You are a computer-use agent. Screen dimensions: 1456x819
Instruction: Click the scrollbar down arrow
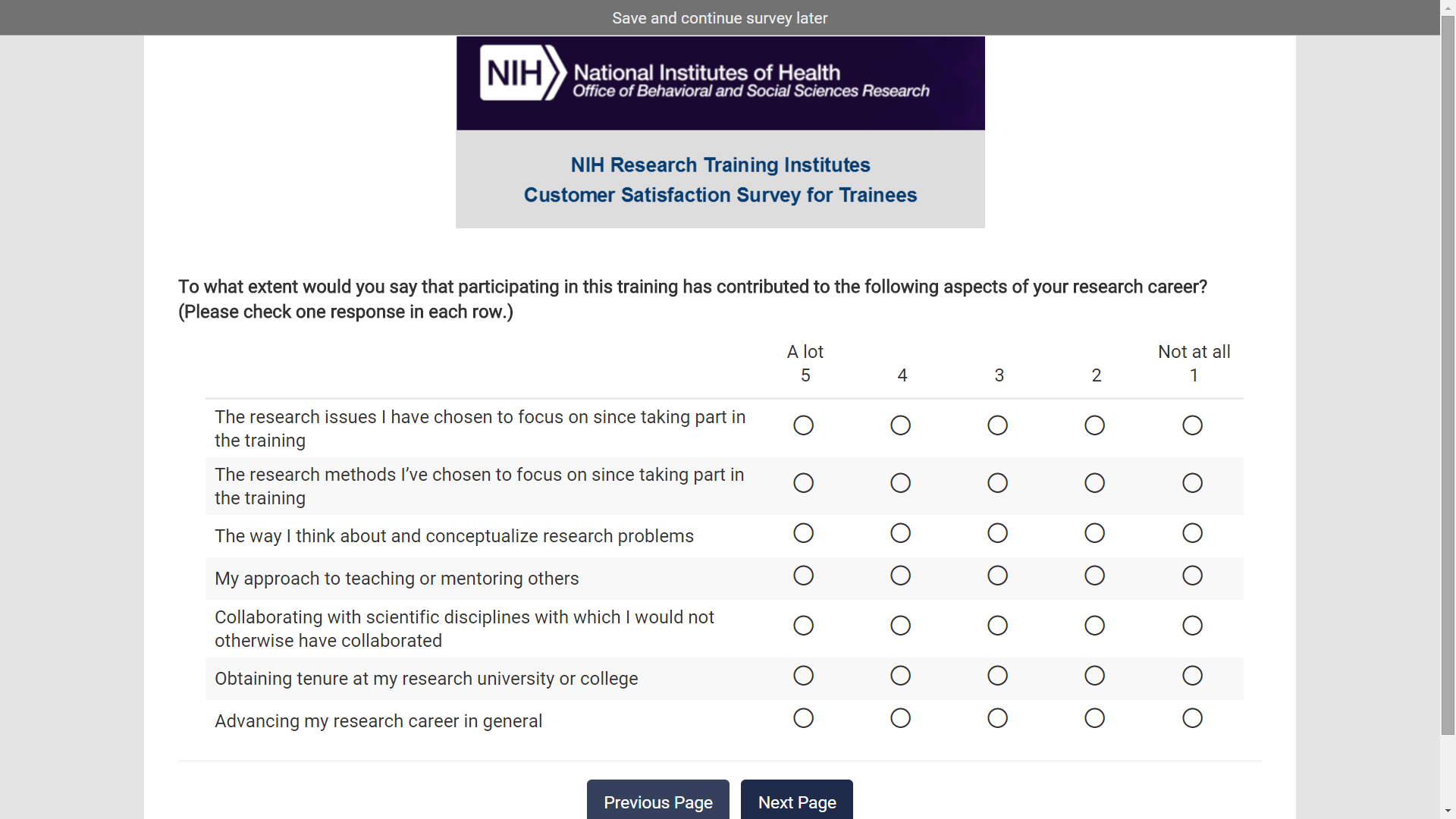[x=1448, y=811]
